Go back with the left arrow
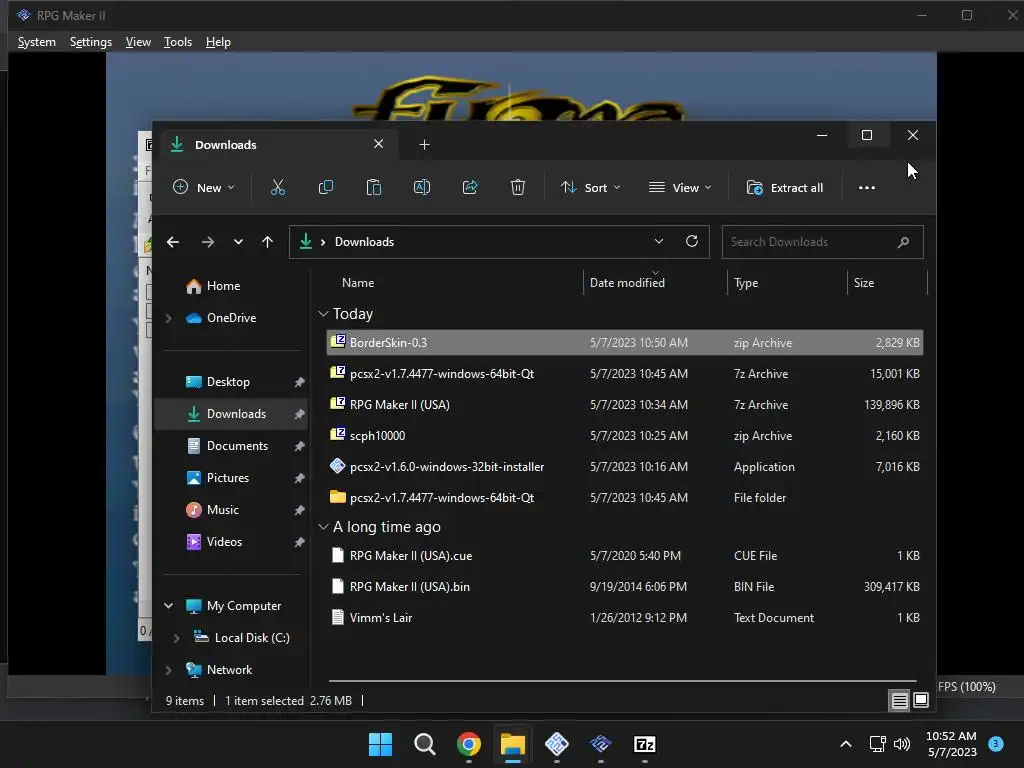The width and height of the screenshot is (1024, 768). coord(173,242)
